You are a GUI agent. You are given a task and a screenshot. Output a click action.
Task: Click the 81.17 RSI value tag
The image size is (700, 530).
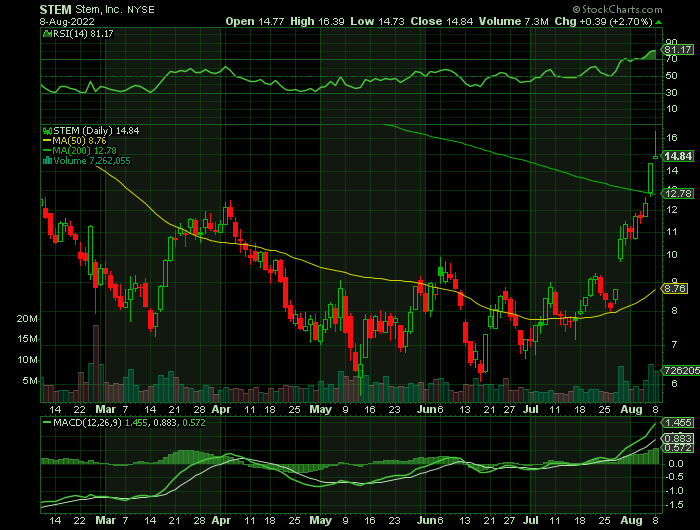tap(678, 49)
